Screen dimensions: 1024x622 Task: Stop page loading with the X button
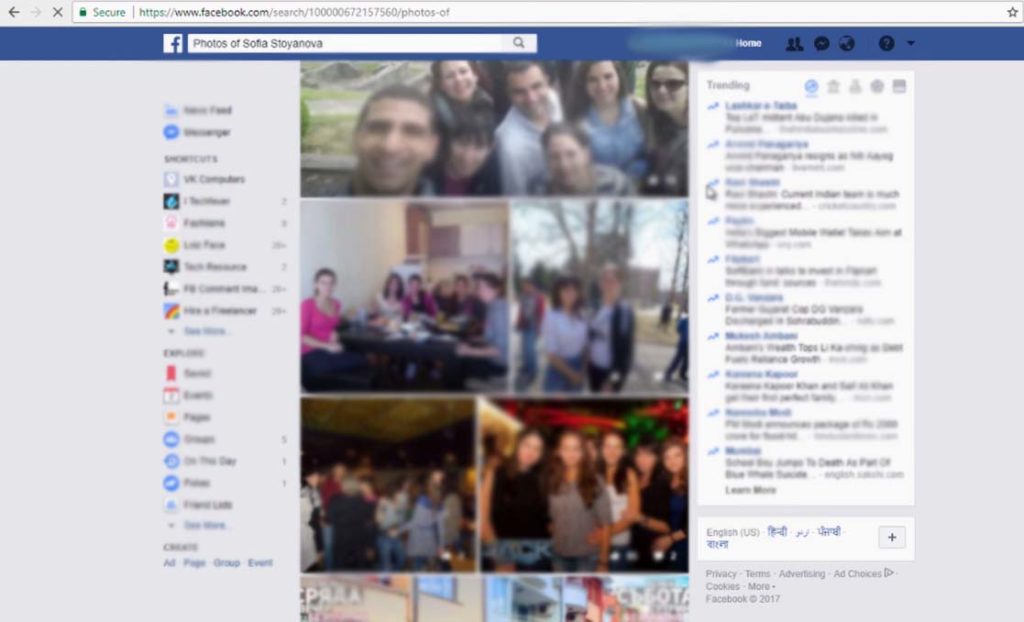[x=57, y=12]
